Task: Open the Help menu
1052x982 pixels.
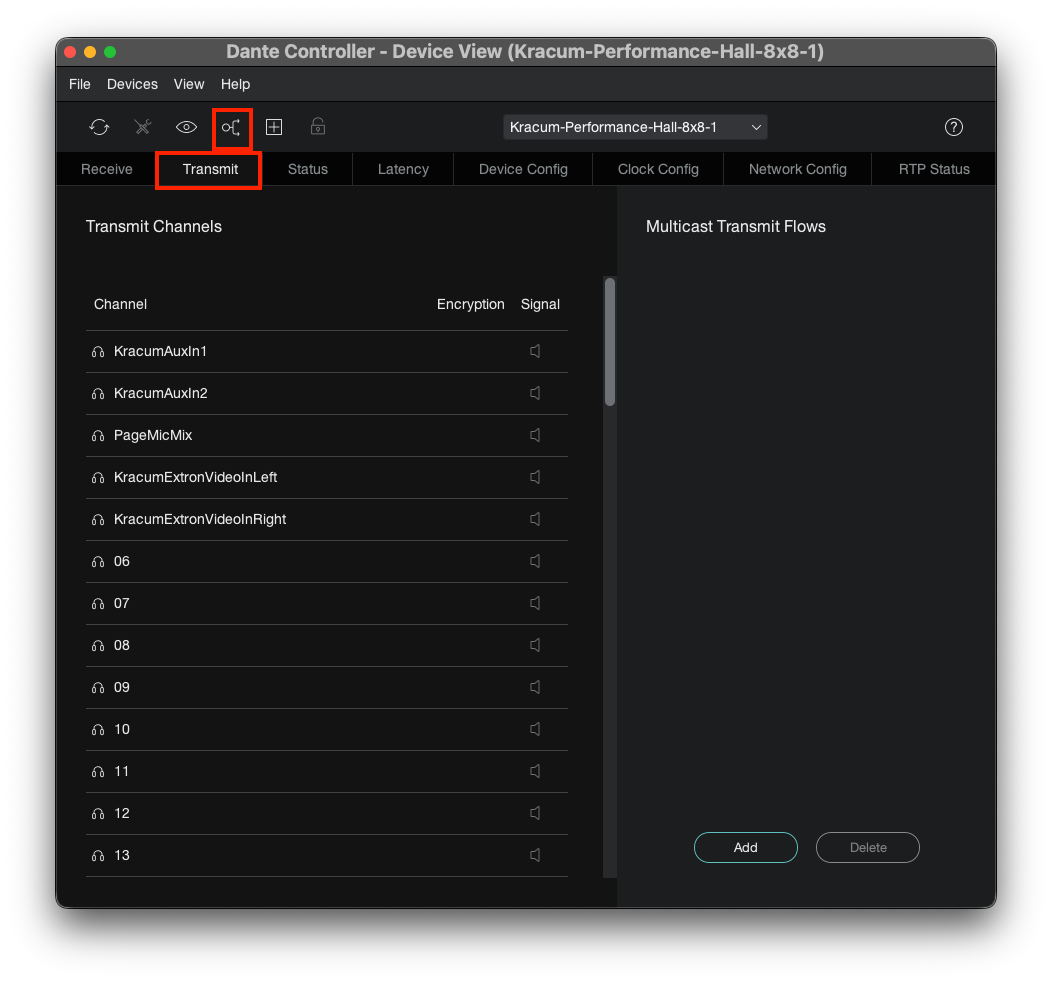Action: (x=235, y=85)
